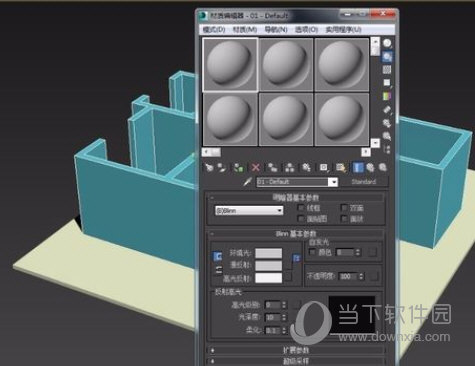Click the 不透明度 value field showing 100
Image resolution: width=475 pixels, height=366 pixels.
point(349,276)
